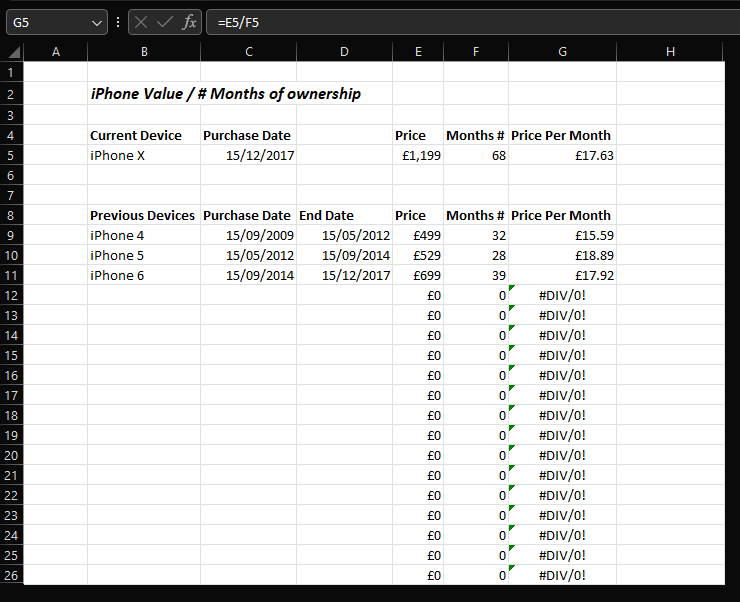The height and width of the screenshot is (602, 740).
Task: Select column F header
Action: tap(476, 52)
